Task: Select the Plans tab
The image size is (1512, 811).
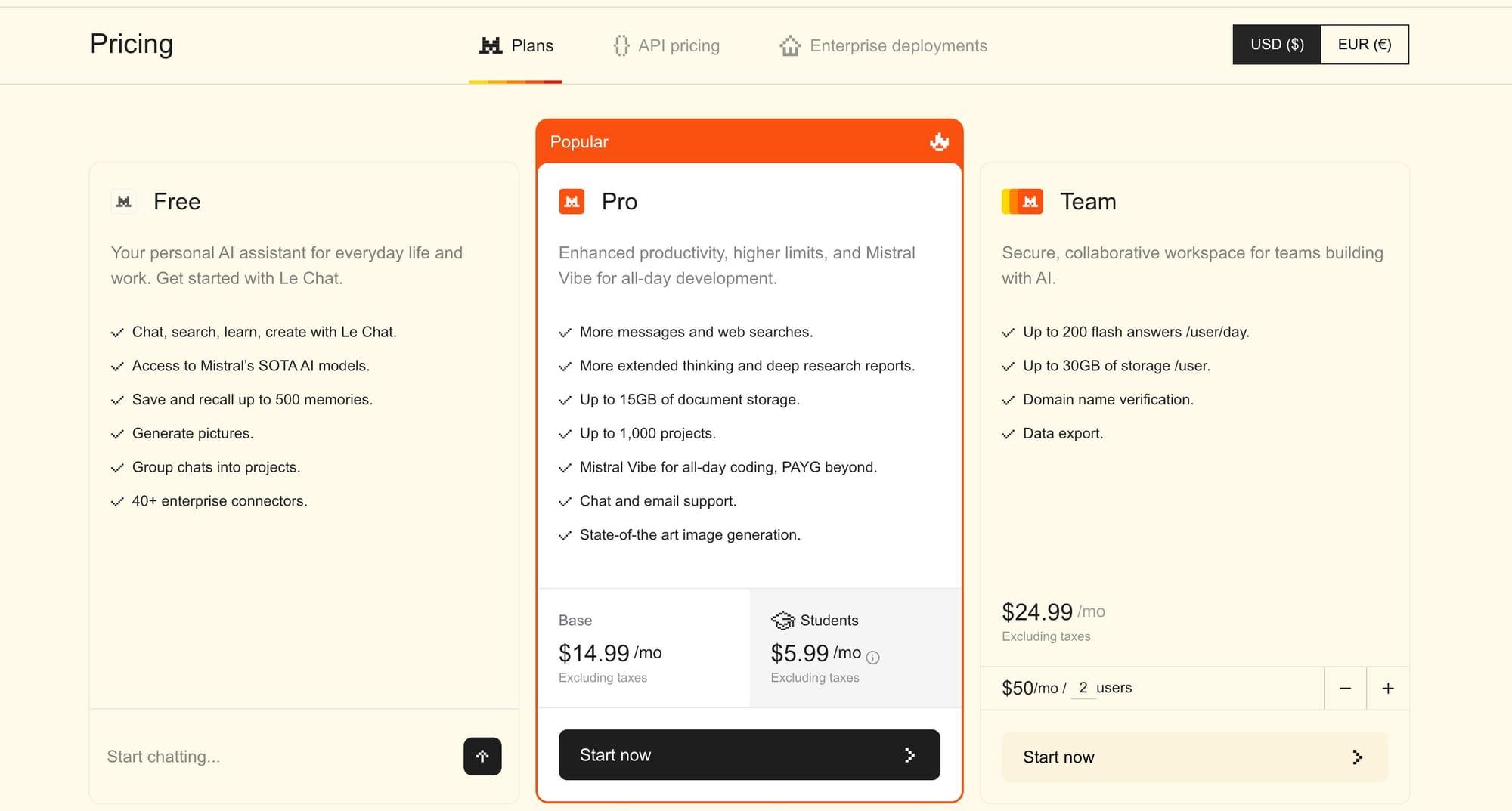Action: [x=516, y=46]
